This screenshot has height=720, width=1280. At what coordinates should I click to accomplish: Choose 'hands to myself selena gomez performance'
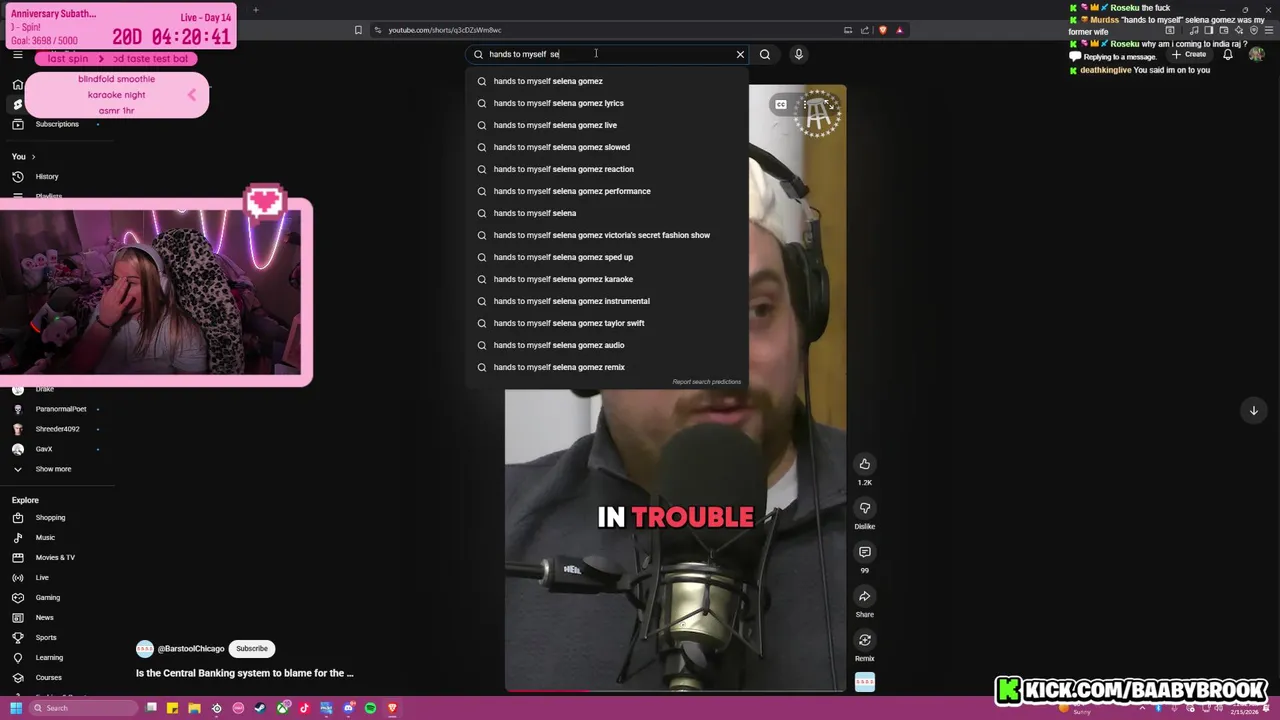(607, 191)
